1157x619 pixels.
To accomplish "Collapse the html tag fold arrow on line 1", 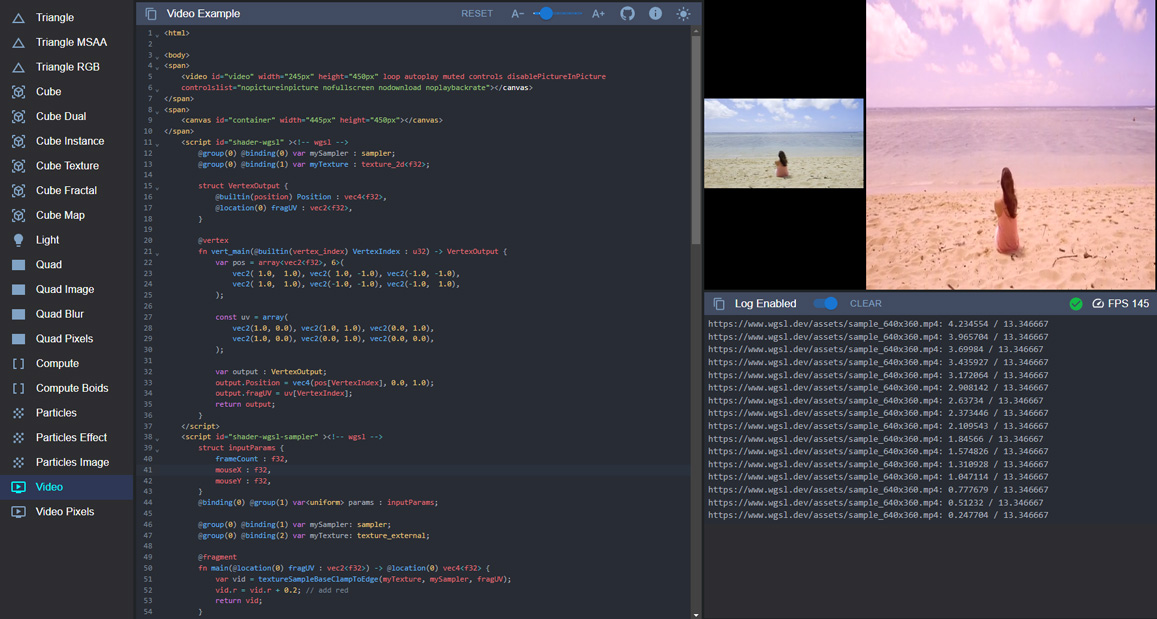I will pyautogui.click(x=158, y=34).
